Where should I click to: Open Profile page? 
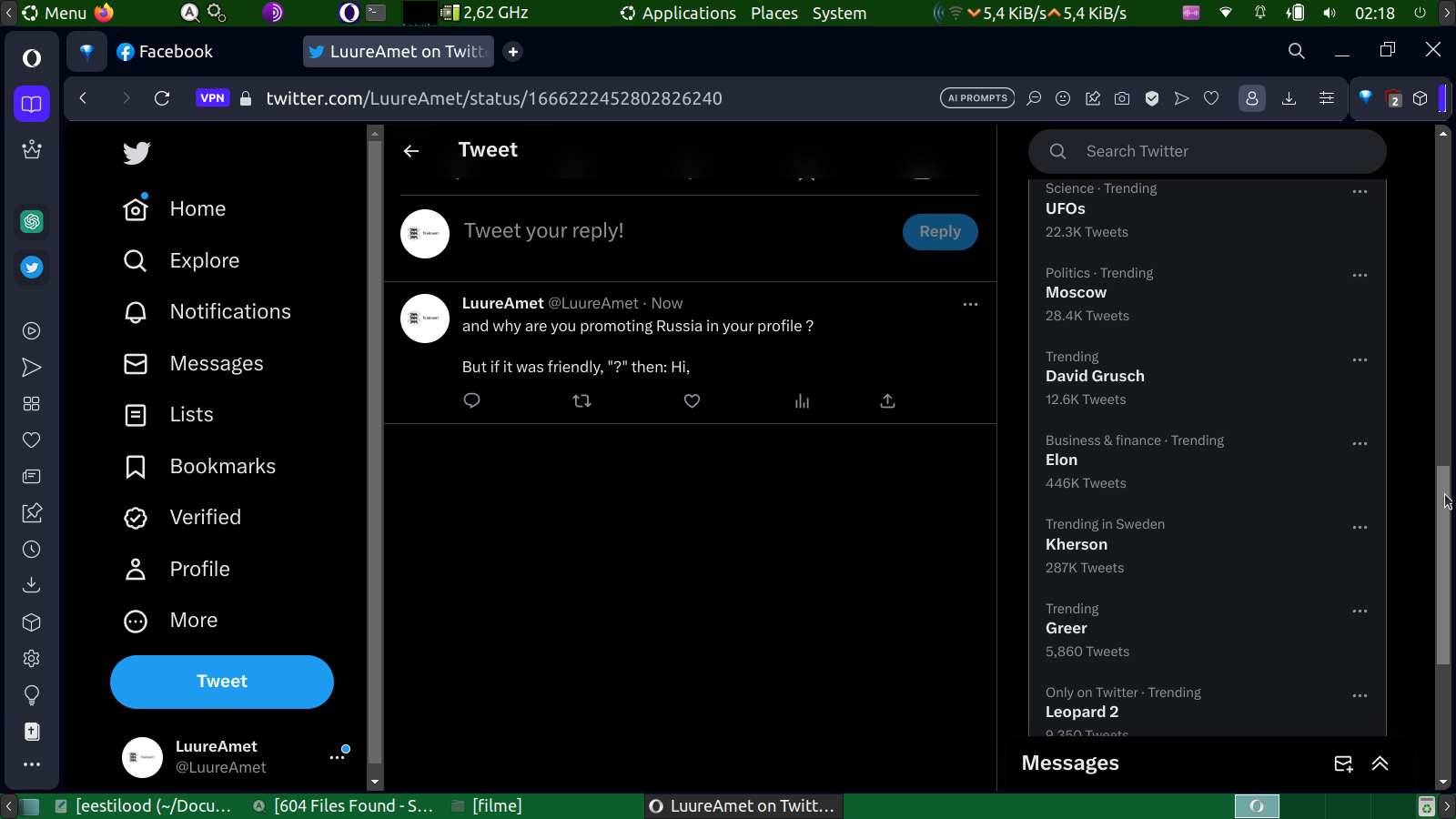click(177, 570)
